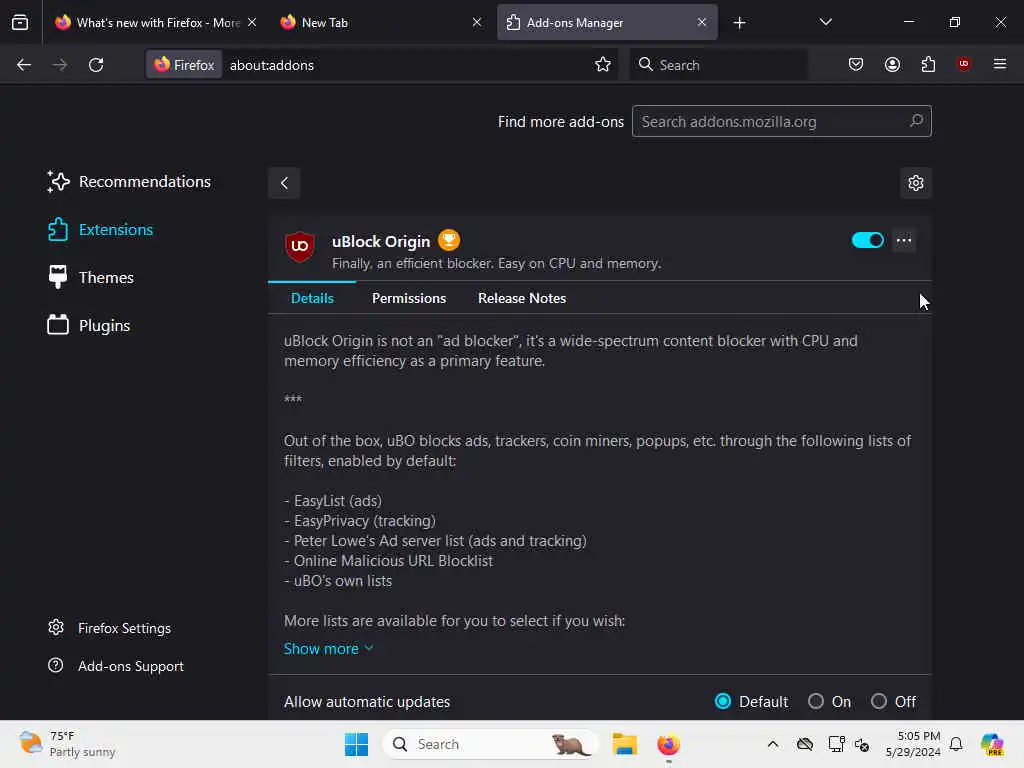
Task: Set automatic updates to On
Action: pyautogui.click(x=816, y=701)
